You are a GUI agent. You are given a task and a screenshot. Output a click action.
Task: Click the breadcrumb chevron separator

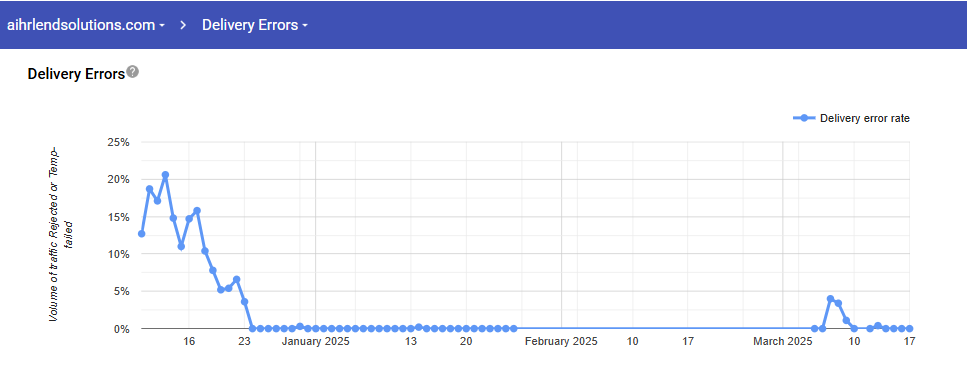pos(183,25)
